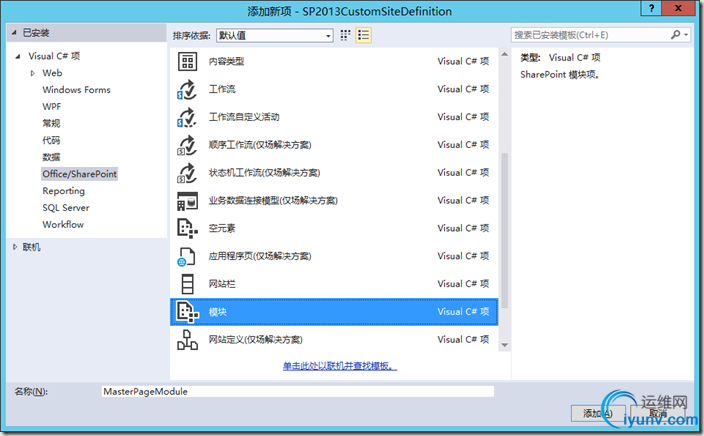The height and width of the screenshot is (436, 704).
Task: Click the template list scrollbar thumb
Action: click(x=504, y=231)
